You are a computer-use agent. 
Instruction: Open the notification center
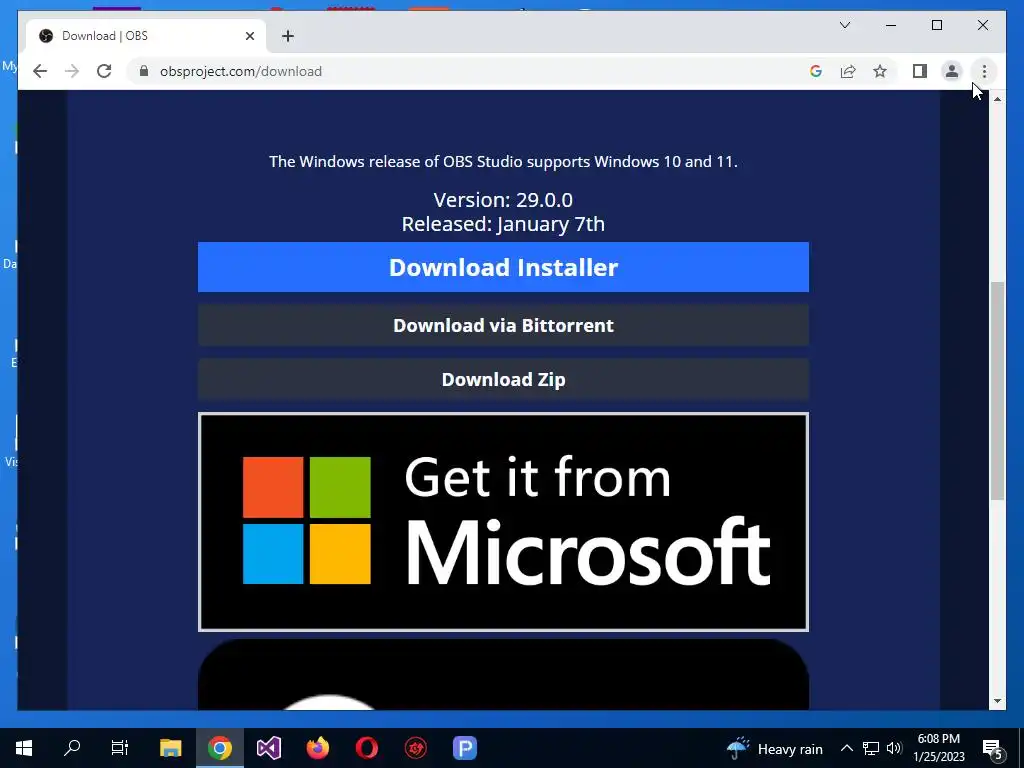993,748
